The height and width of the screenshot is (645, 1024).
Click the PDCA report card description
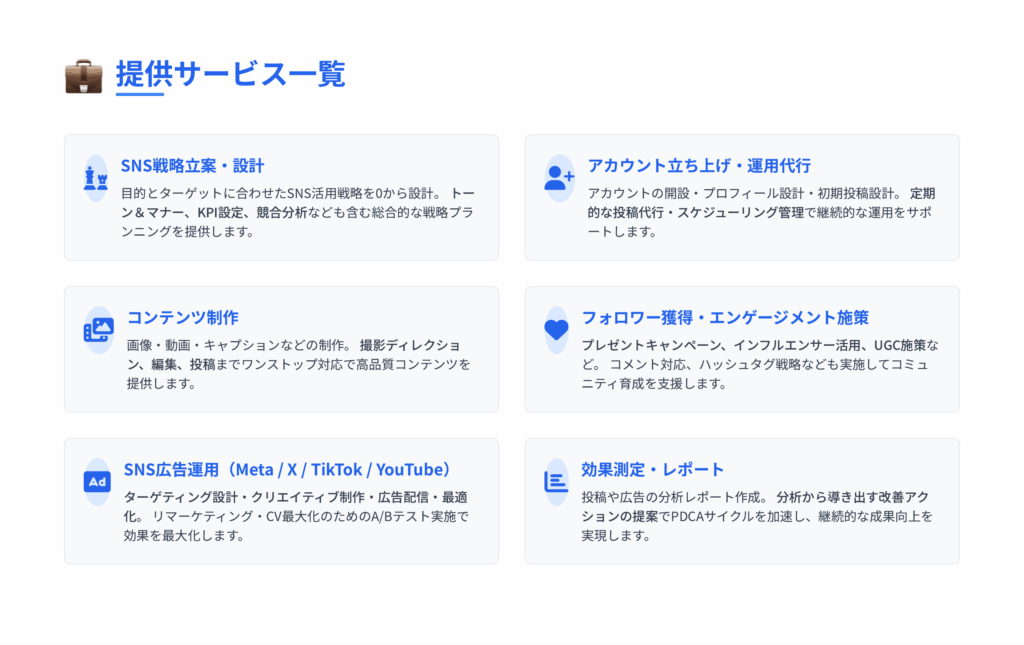pos(758,516)
